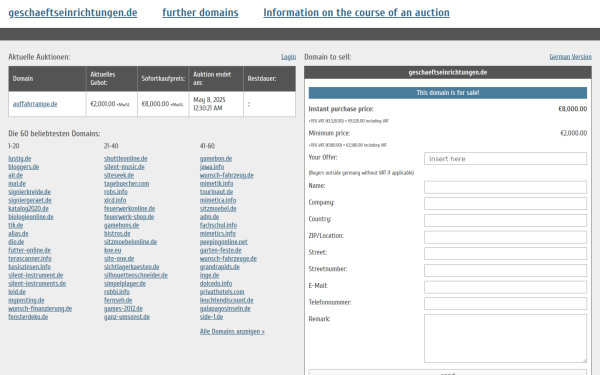Open signierkreide.de domain link
Viewport: 600px width, 375px height.
(29, 192)
